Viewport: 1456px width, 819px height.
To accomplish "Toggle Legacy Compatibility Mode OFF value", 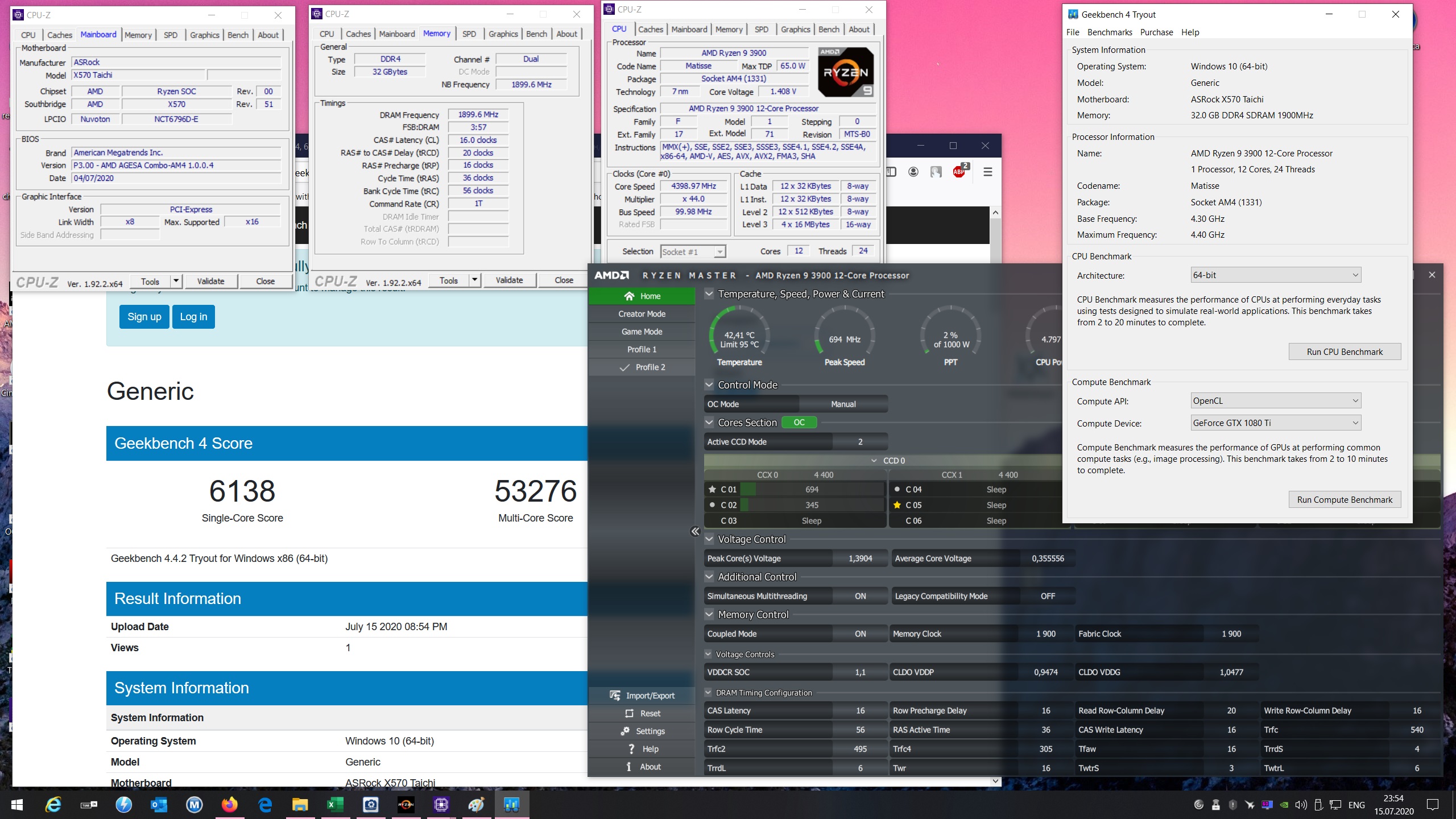I will (1048, 596).
